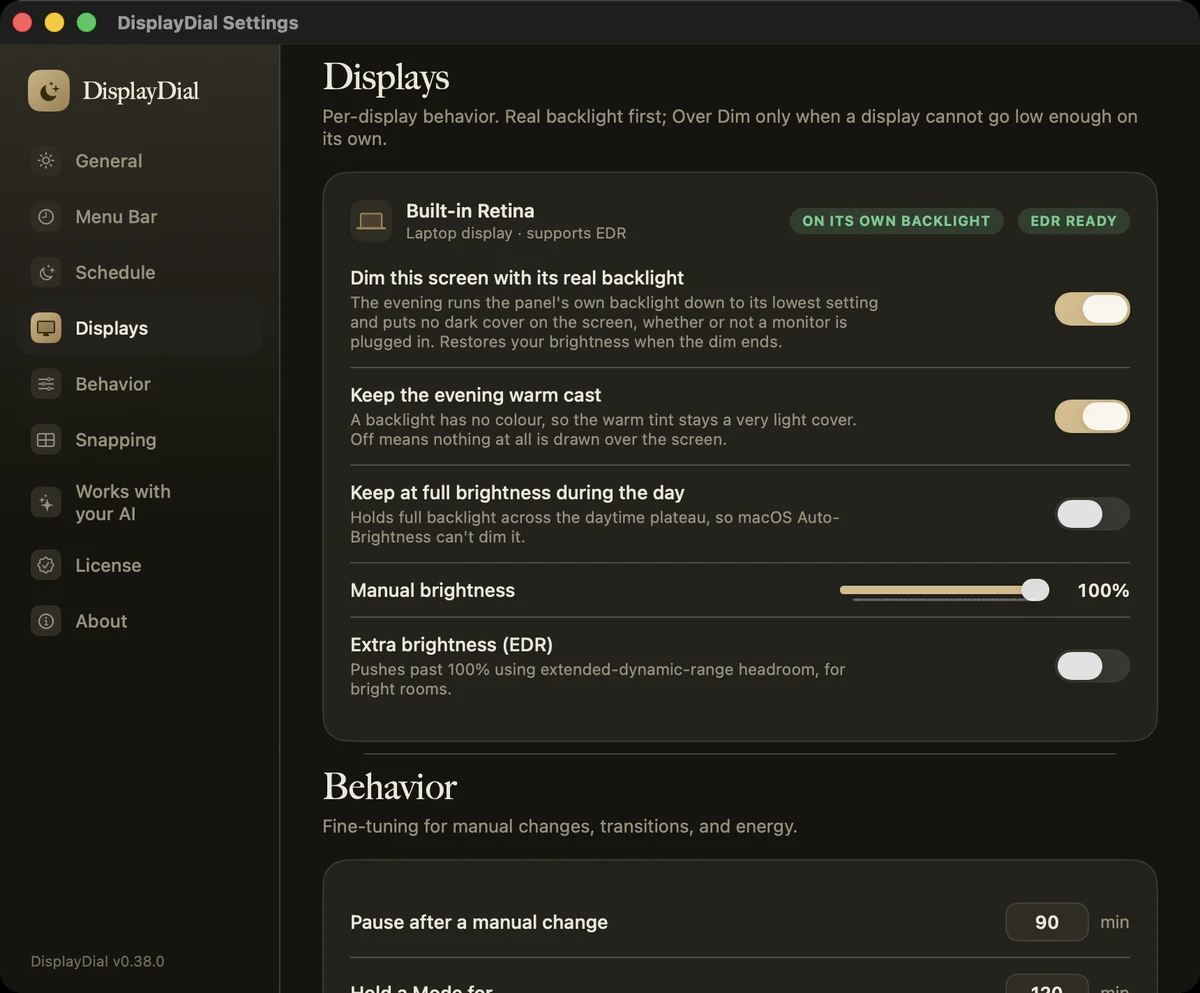Click the EDR READY badge
Viewport: 1200px width, 993px height.
[x=1073, y=221]
